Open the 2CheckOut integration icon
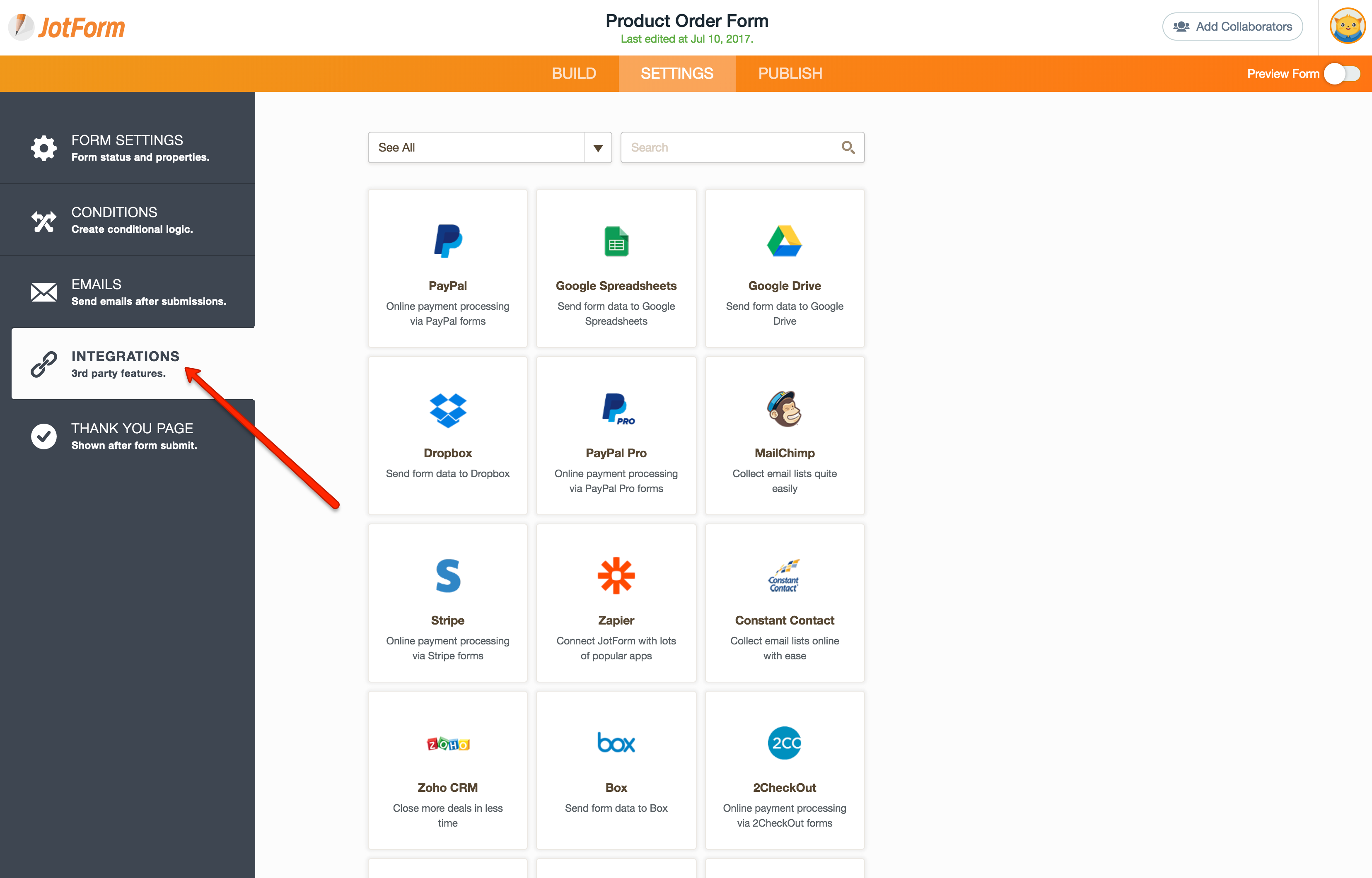 784,743
